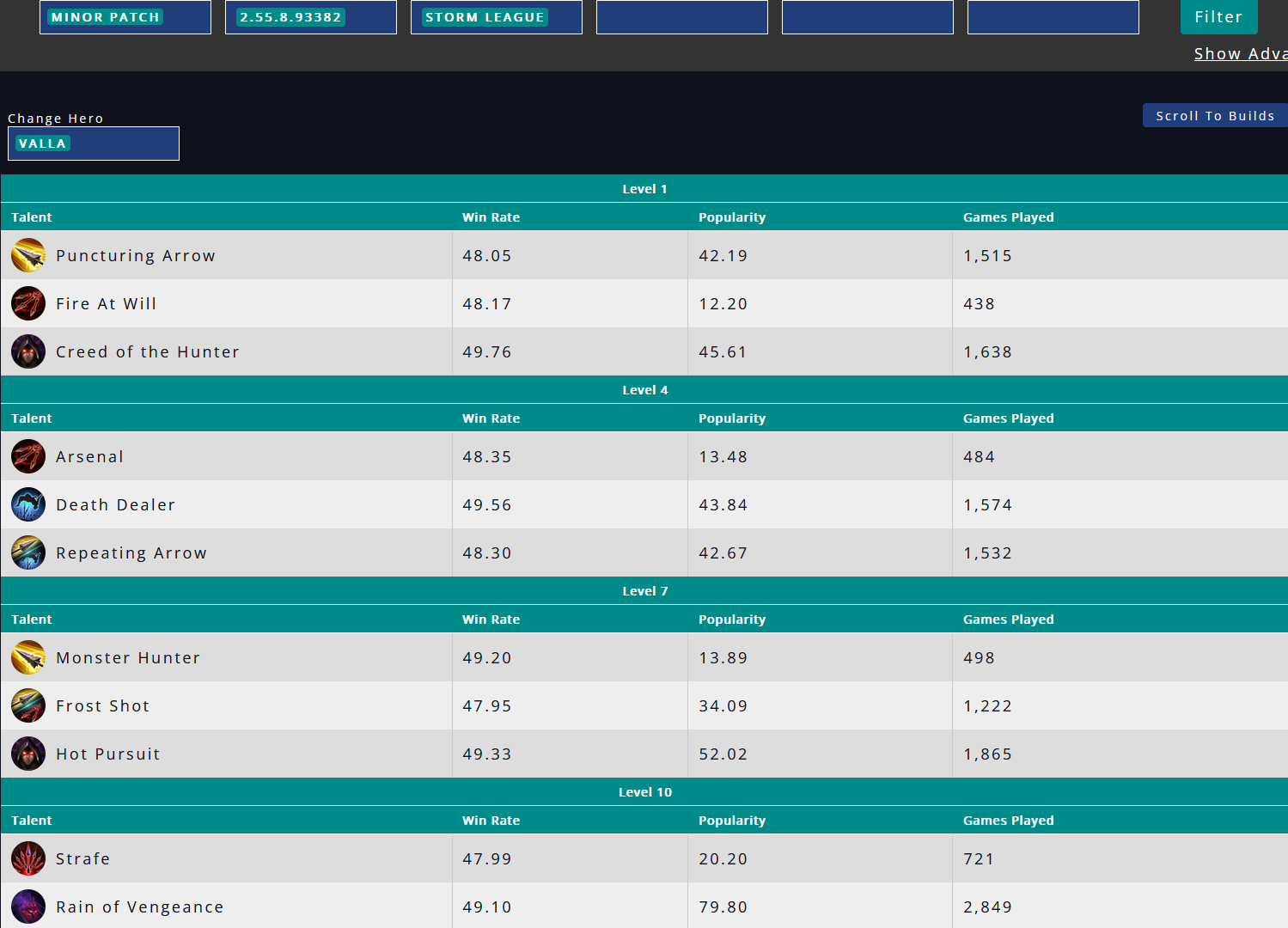Click the 79.80 popularity cell

(x=821, y=907)
